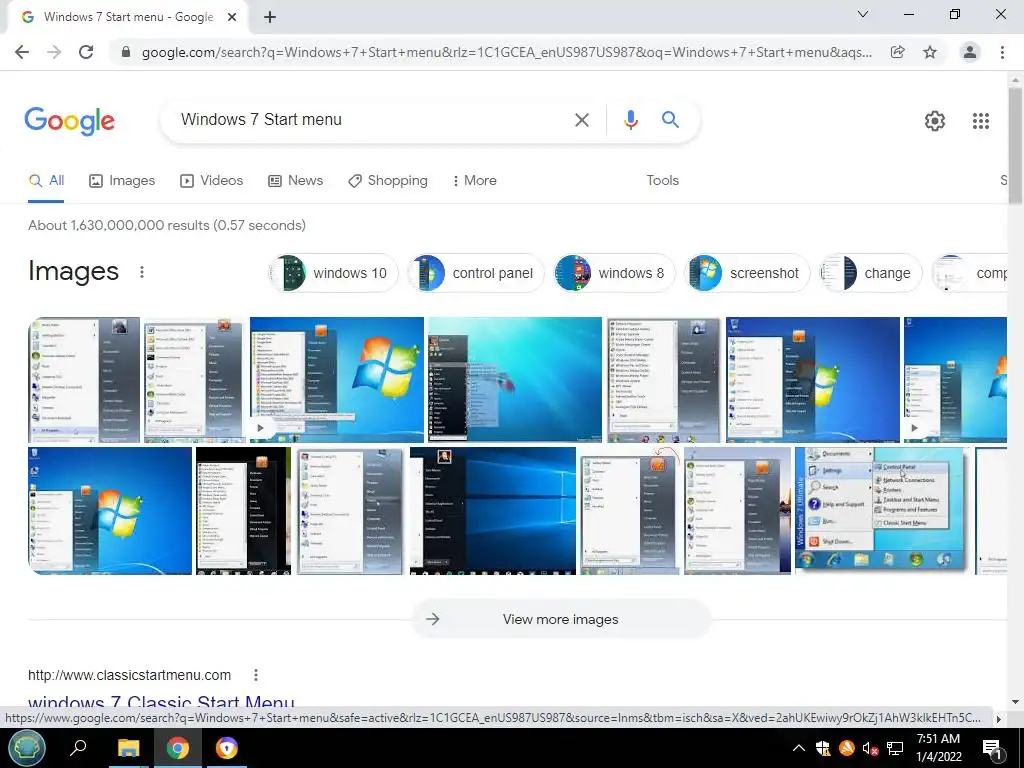Screen dimensions: 1024x768
Task: Start voice search with microphone
Action: tap(630, 120)
